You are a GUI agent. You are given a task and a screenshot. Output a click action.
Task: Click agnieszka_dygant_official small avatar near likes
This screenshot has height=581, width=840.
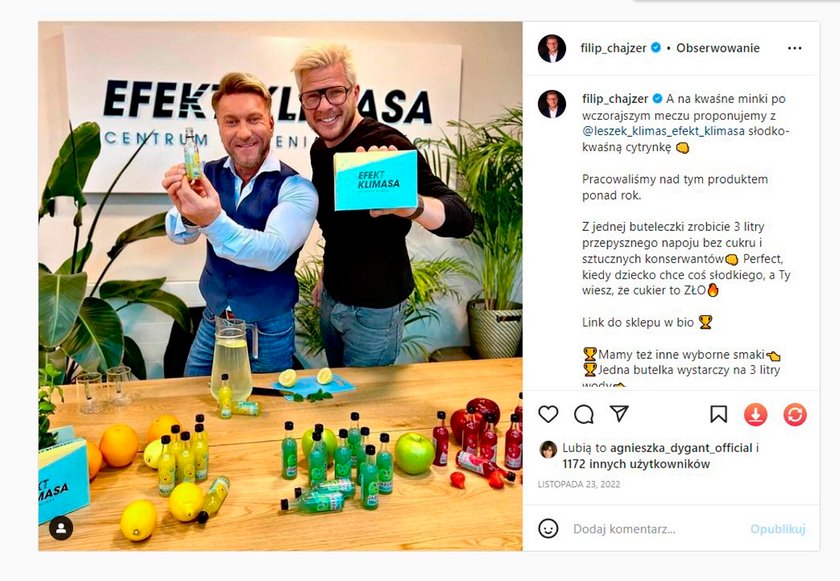click(x=548, y=450)
